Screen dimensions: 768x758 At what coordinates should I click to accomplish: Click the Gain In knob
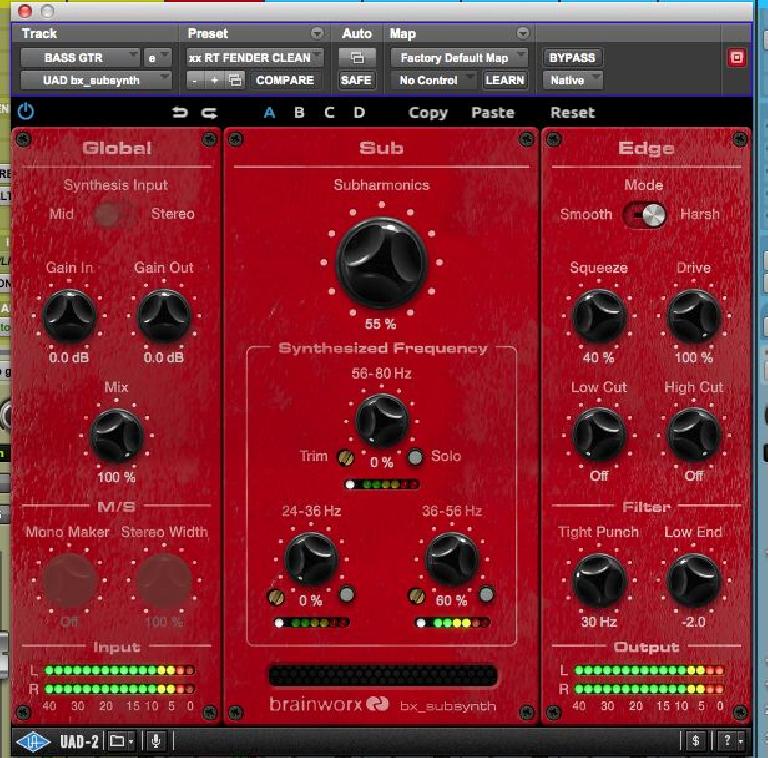coord(69,316)
